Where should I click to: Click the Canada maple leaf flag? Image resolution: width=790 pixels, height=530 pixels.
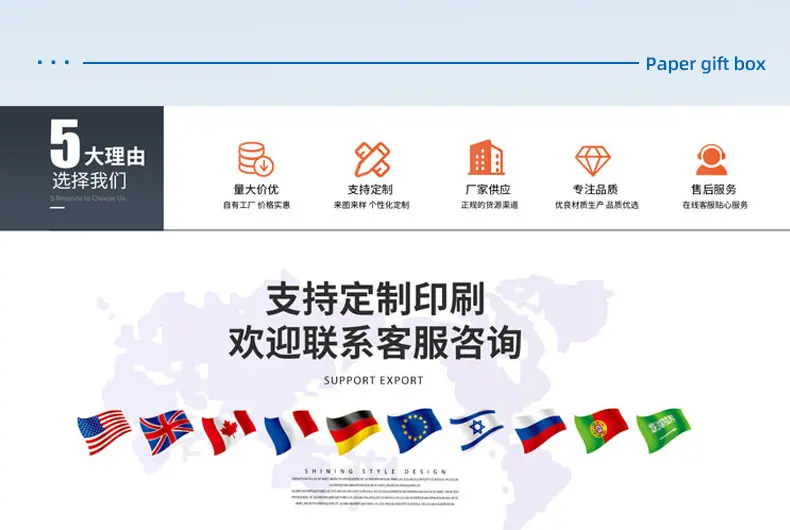click(229, 432)
